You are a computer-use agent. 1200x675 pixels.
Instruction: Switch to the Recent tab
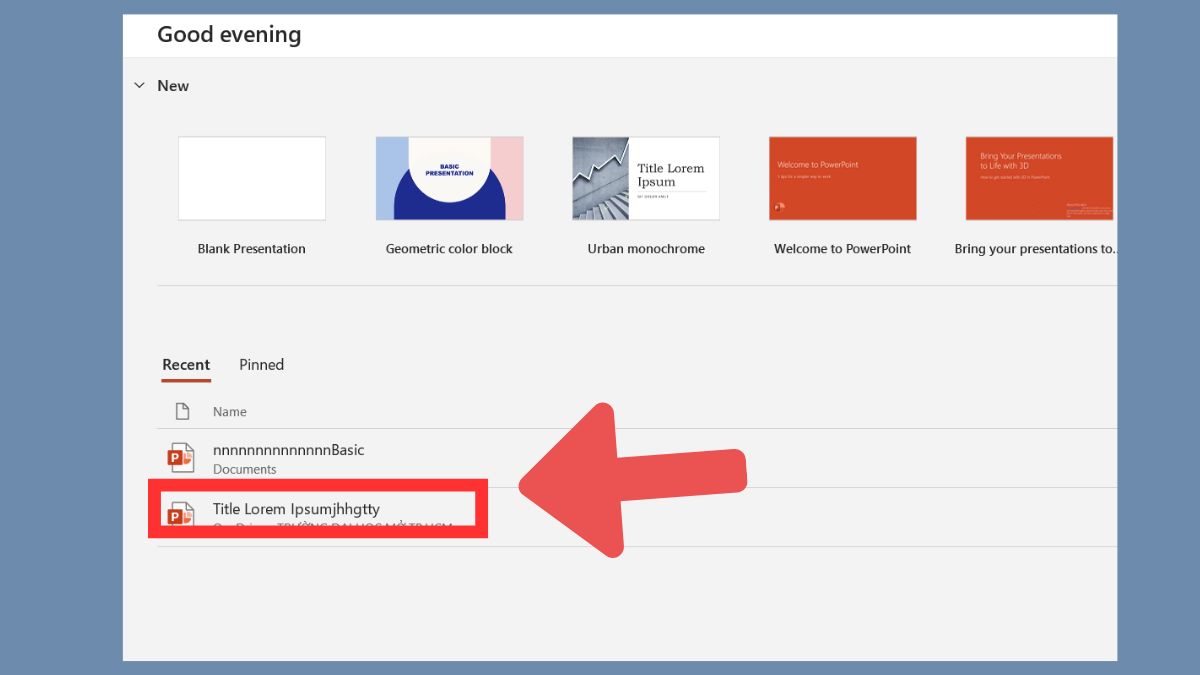point(186,365)
